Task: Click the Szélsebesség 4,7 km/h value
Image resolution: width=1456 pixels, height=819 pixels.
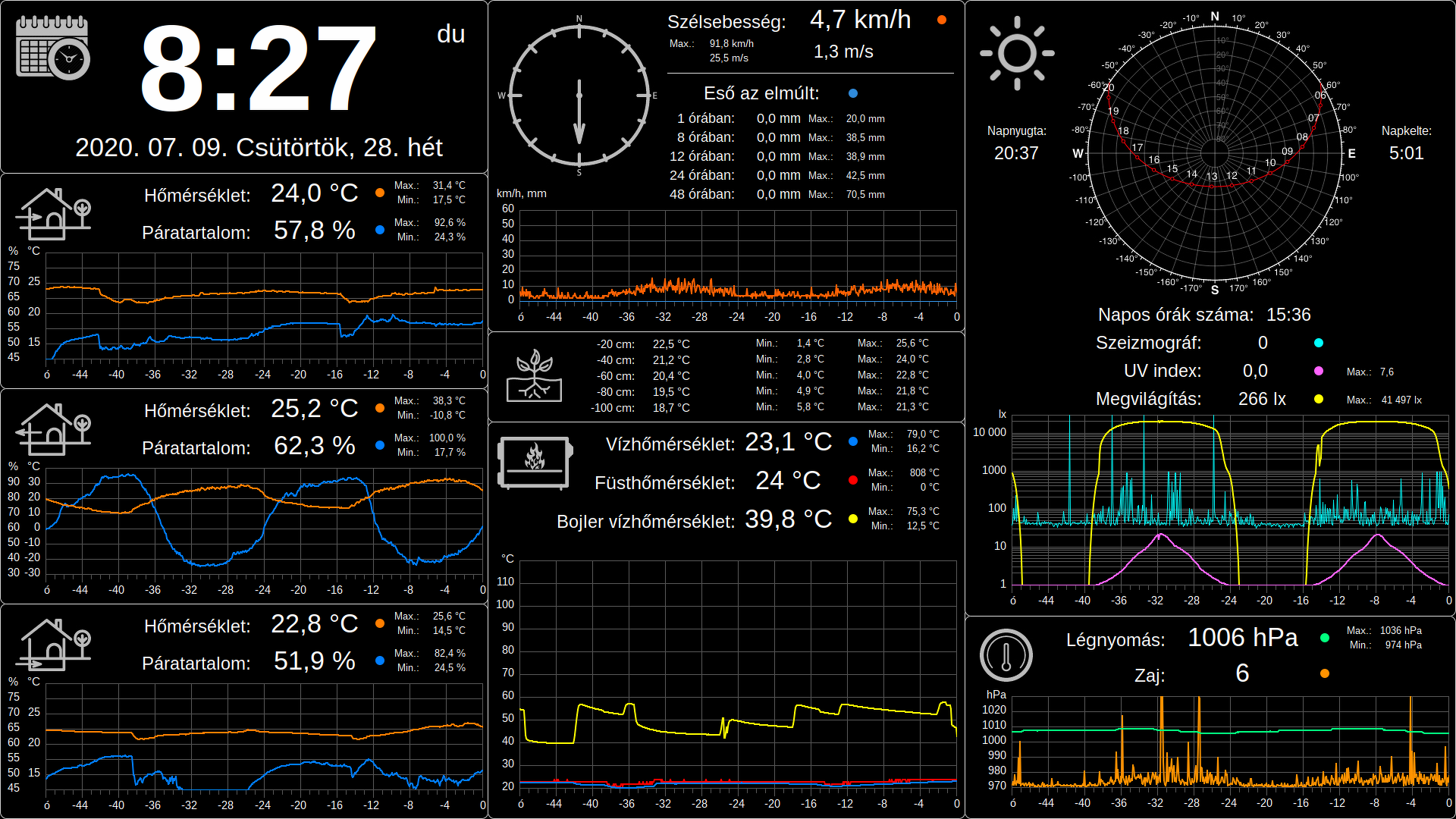Action: click(860, 20)
